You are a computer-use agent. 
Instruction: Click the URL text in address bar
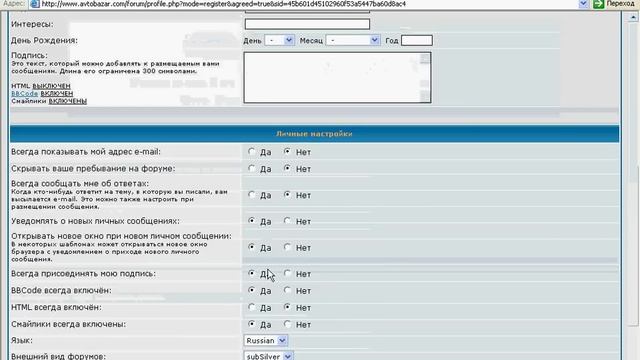tap(224, 4)
